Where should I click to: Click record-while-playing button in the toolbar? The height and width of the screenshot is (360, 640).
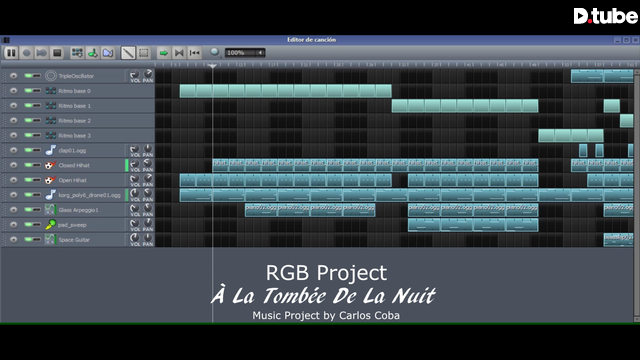42,53
